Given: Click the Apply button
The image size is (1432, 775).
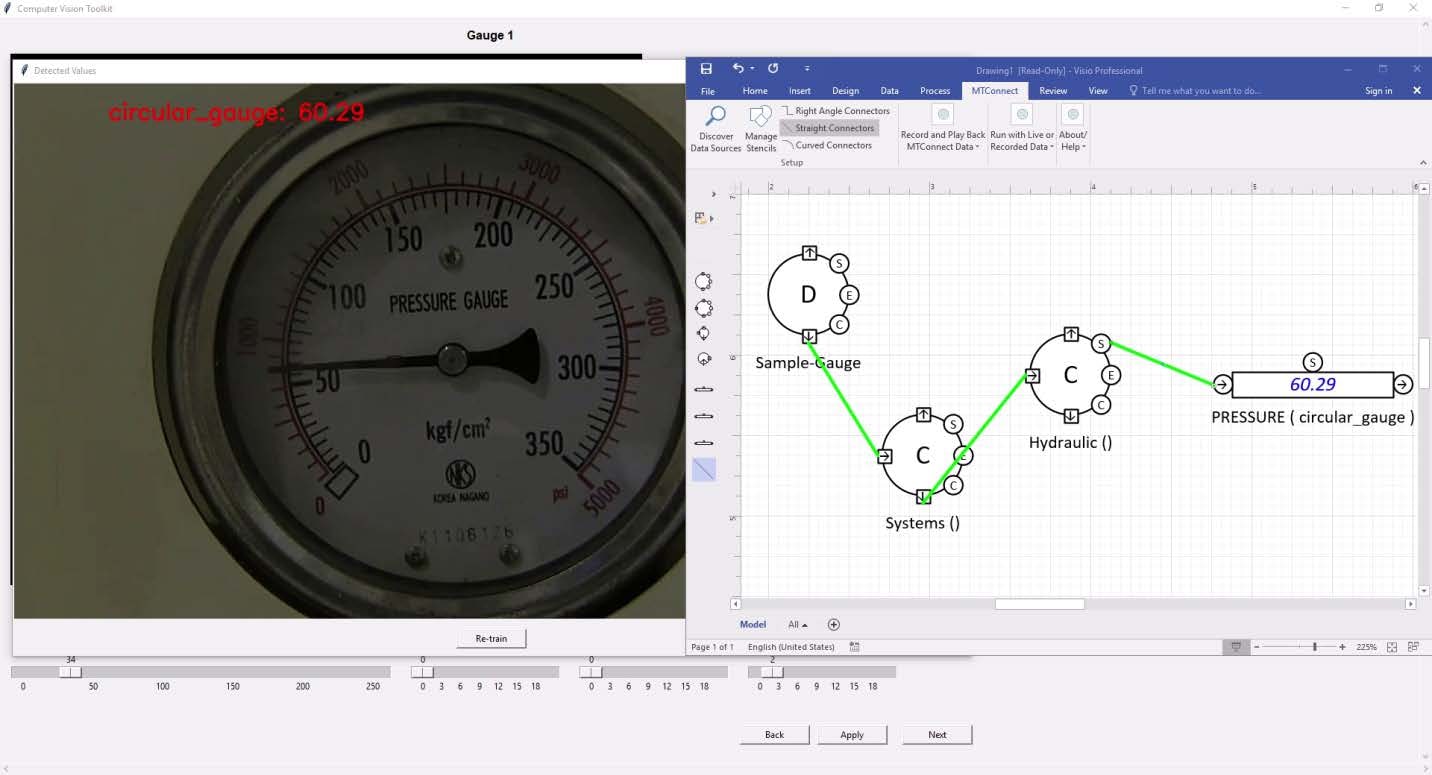Looking at the screenshot, I should point(852,735).
